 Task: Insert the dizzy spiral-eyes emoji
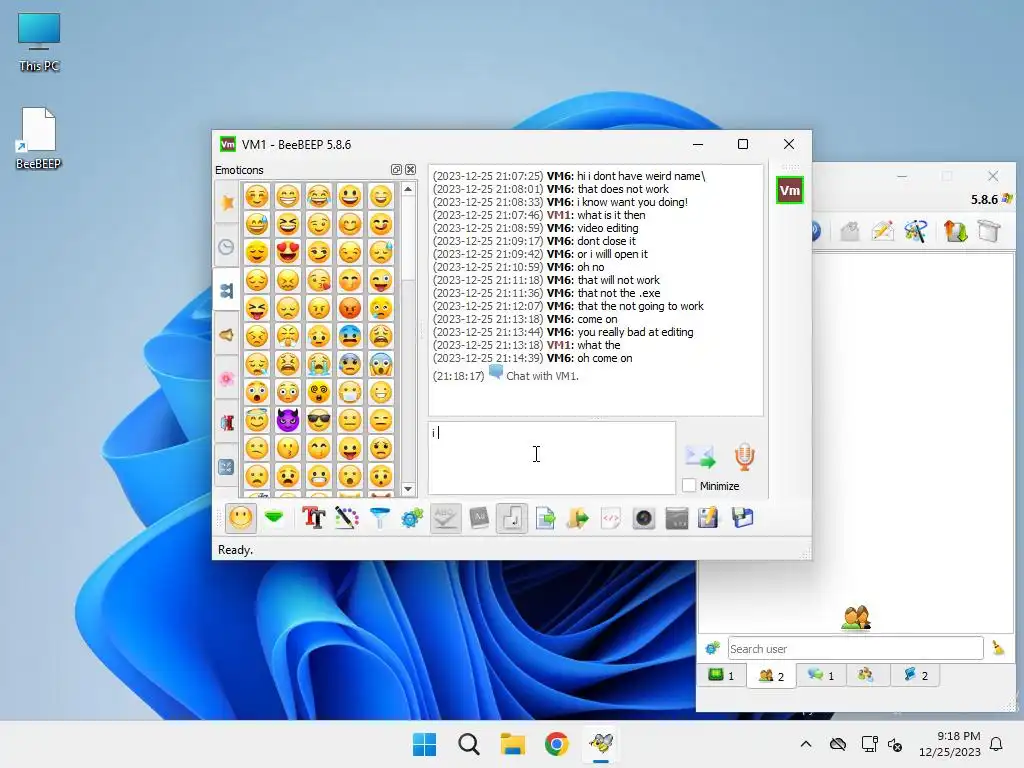319,392
